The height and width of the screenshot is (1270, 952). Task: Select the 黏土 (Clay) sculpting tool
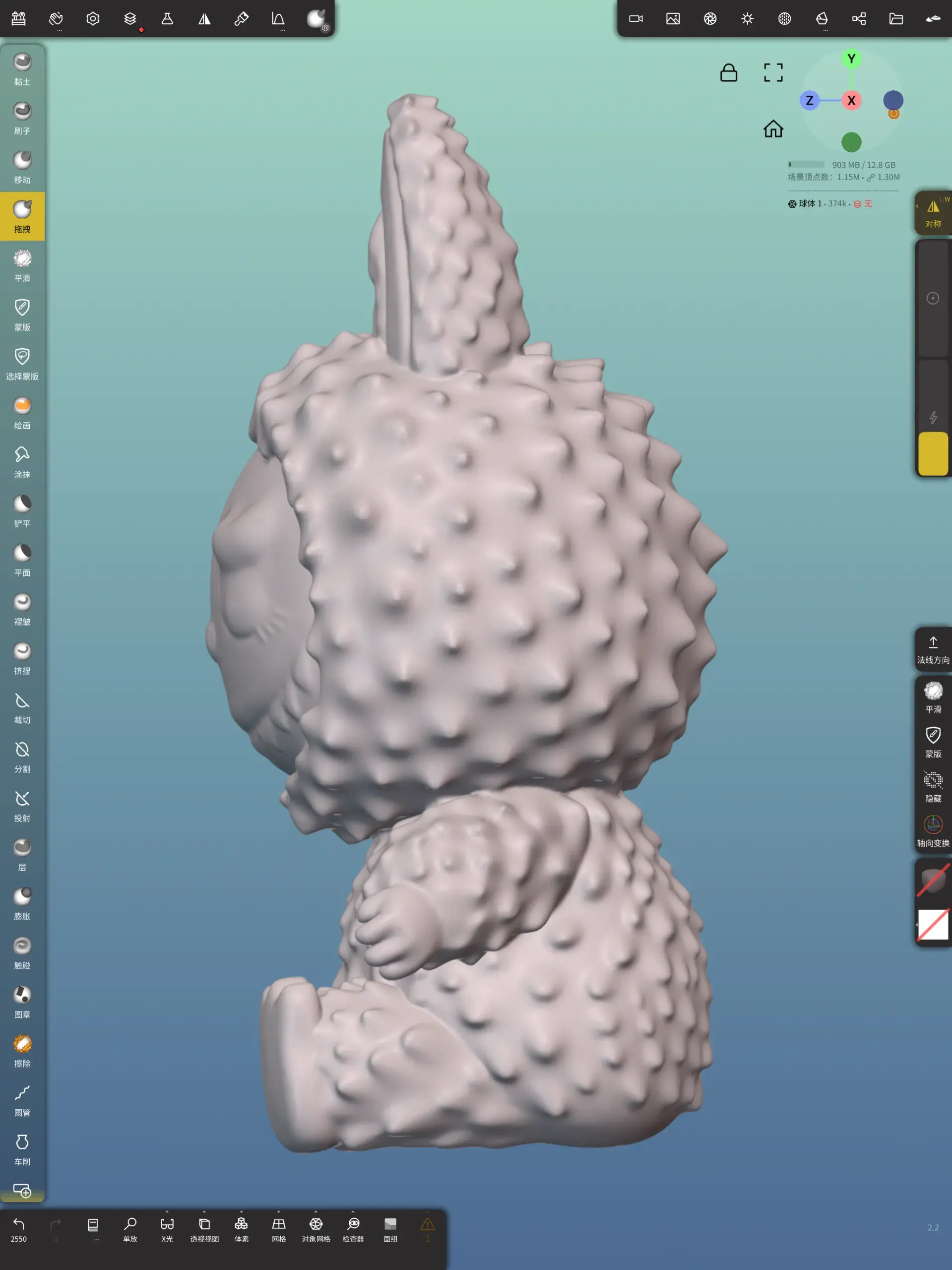coord(22,63)
